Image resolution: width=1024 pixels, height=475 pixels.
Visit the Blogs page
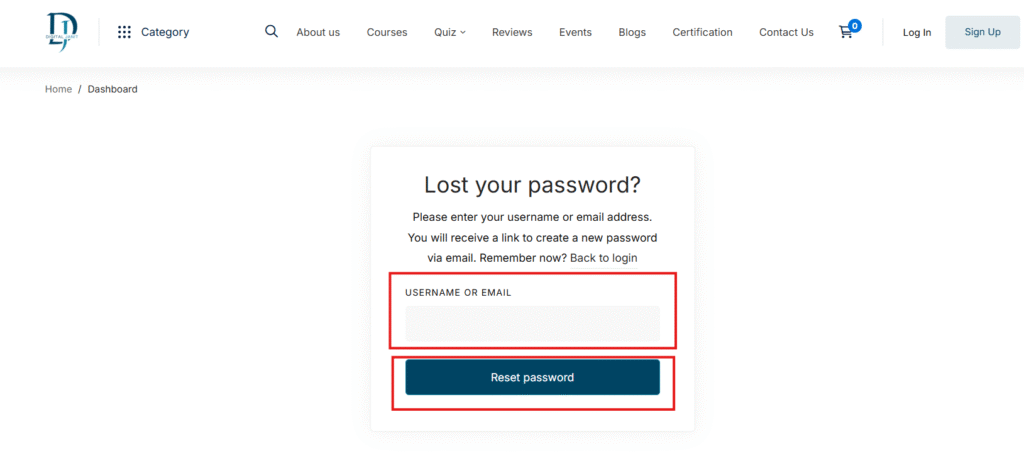(x=632, y=32)
